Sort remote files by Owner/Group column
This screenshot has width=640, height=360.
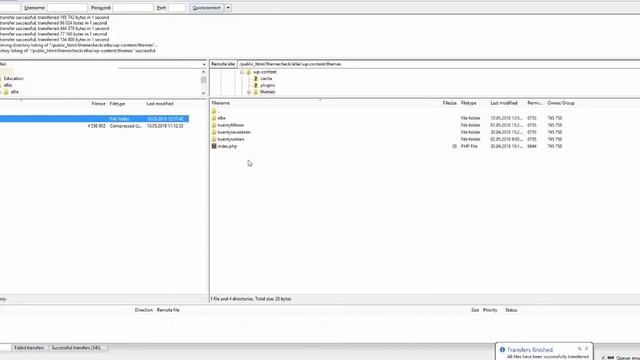point(561,103)
